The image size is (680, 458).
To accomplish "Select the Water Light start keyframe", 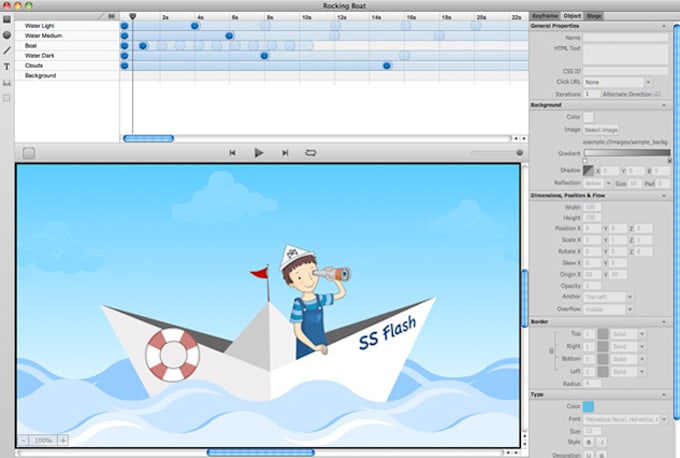I will pos(124,26).
